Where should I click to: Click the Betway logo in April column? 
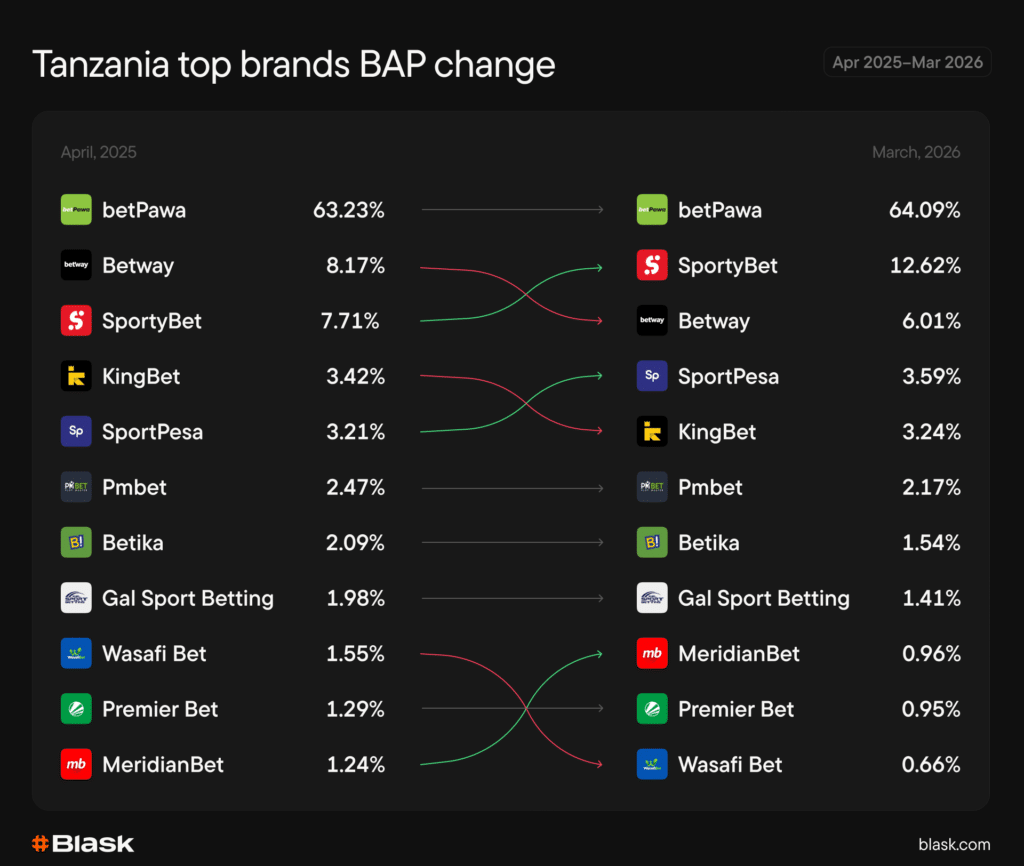(76, 266)
